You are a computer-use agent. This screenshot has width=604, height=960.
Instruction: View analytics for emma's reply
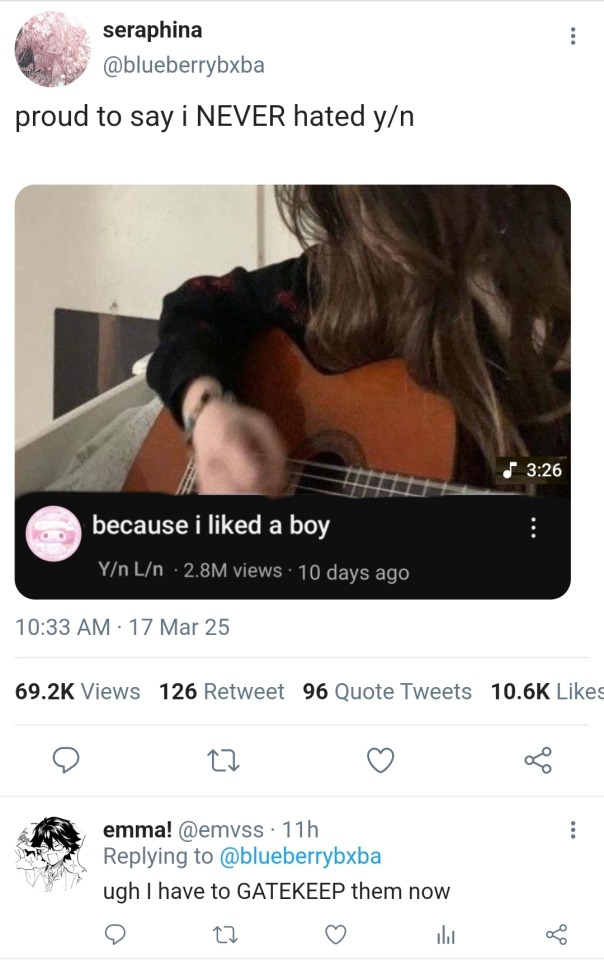[x=446, y=934]
